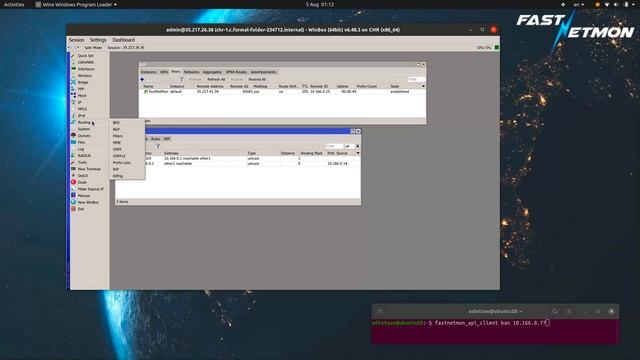Screen dimensions: 640x360
Task: Select OSPFv3 in the Routing submenu
Action: tap(119, 156)
